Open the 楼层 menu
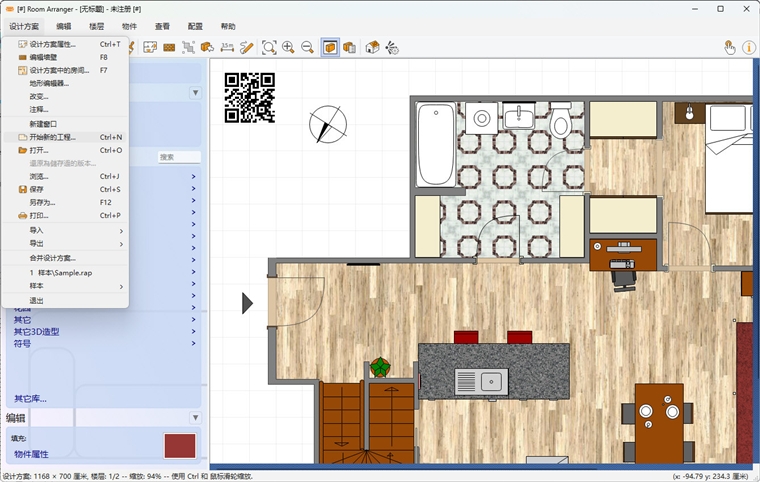760x482 pixels. tap(96, 26)
